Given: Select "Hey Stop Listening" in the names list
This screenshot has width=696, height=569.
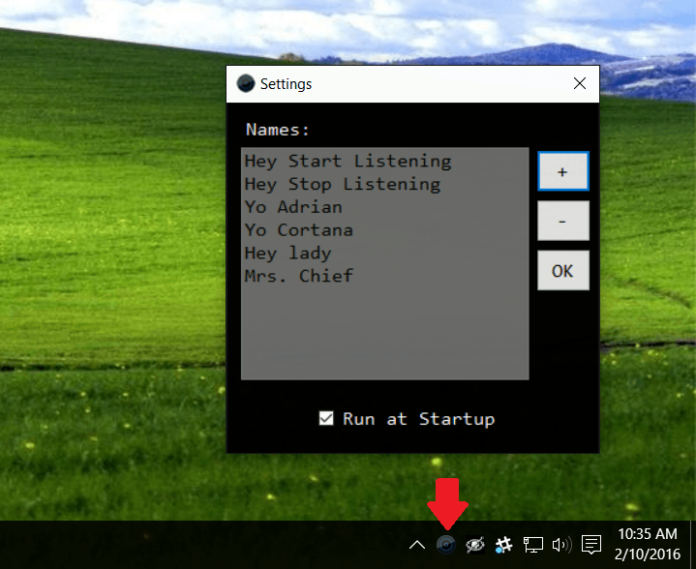Looking at the screenshot, I should pos(343,185).
